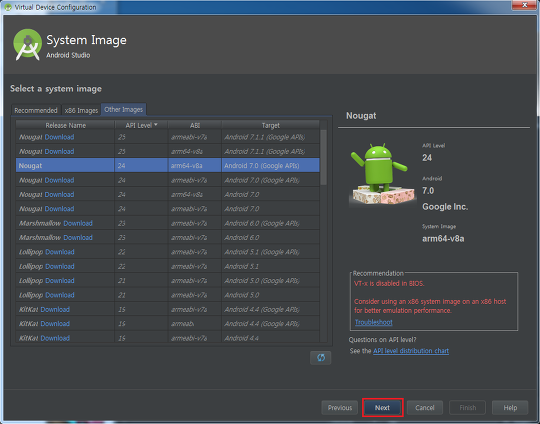
Task: Close the Virtual Device Configuration window
Action: point(524,5)
